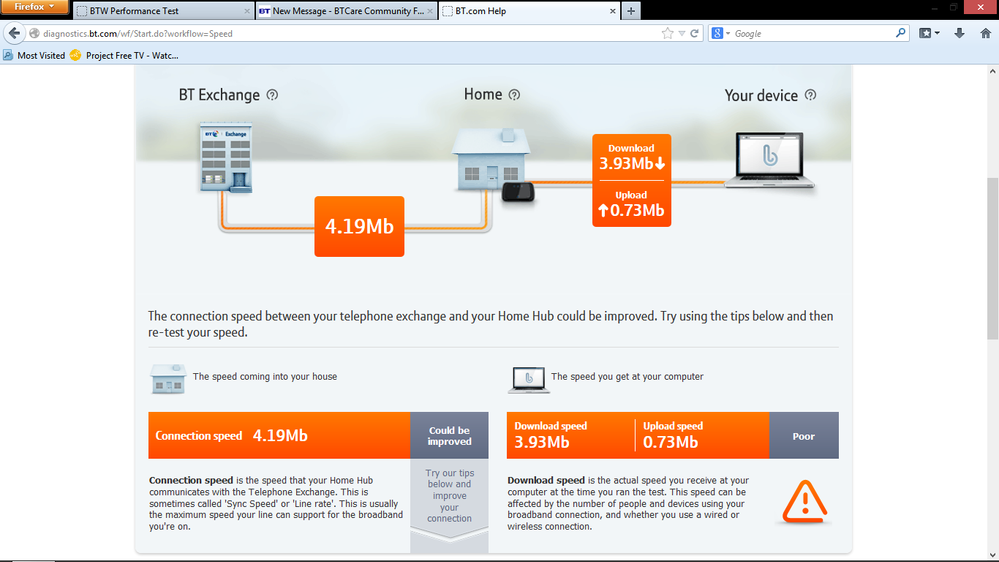Click the 4.19Mb line speed box
The image size is (999, 562).
point(359,226)
